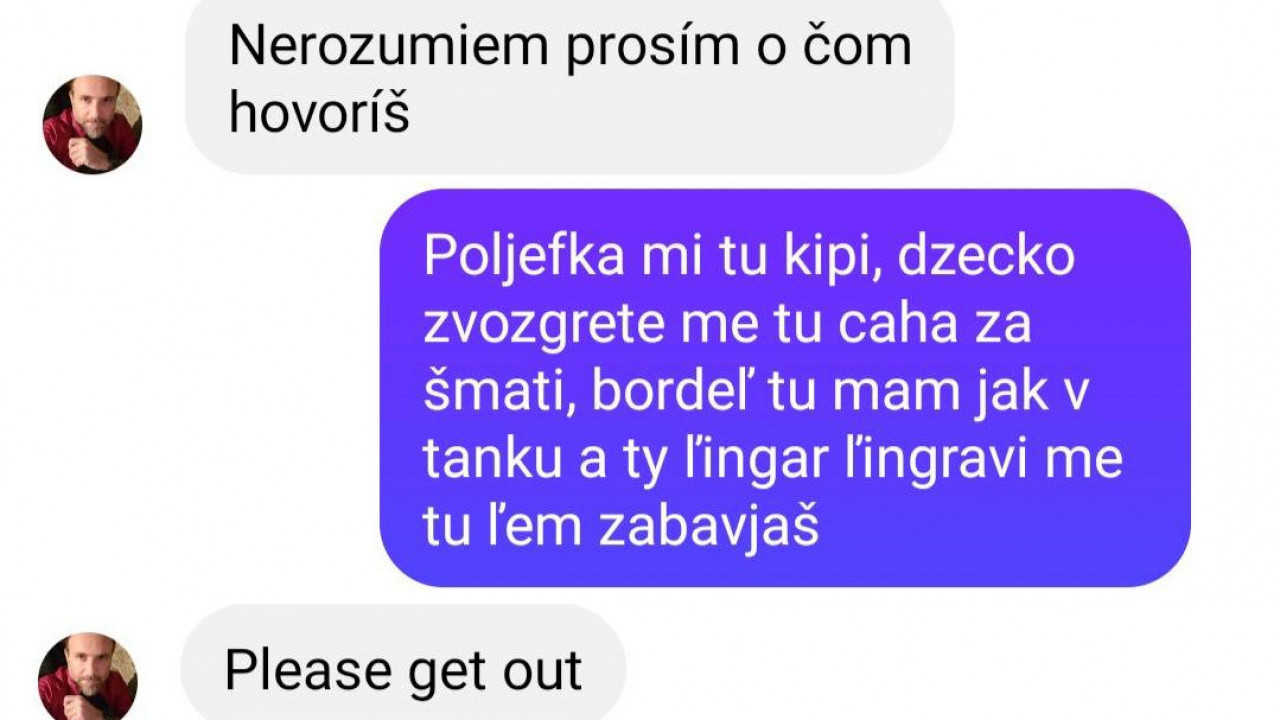Image resolution: width=1280 pixels, height=720 pixels.
Task: Open the sender's avatar beside 'Nerozumiem' message
Action: [92, 125]
